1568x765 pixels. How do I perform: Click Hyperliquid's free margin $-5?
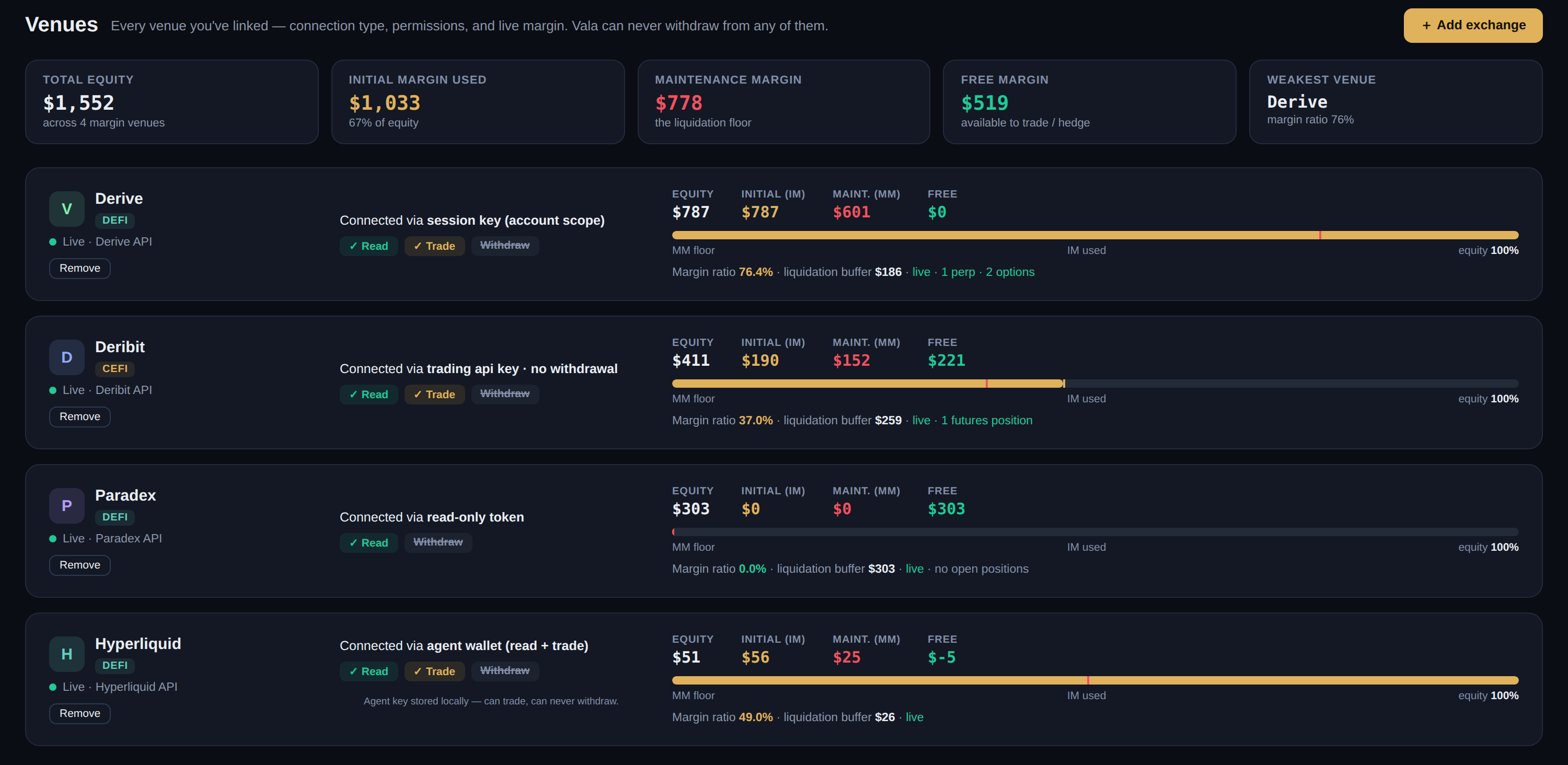(x=942, y=658)
